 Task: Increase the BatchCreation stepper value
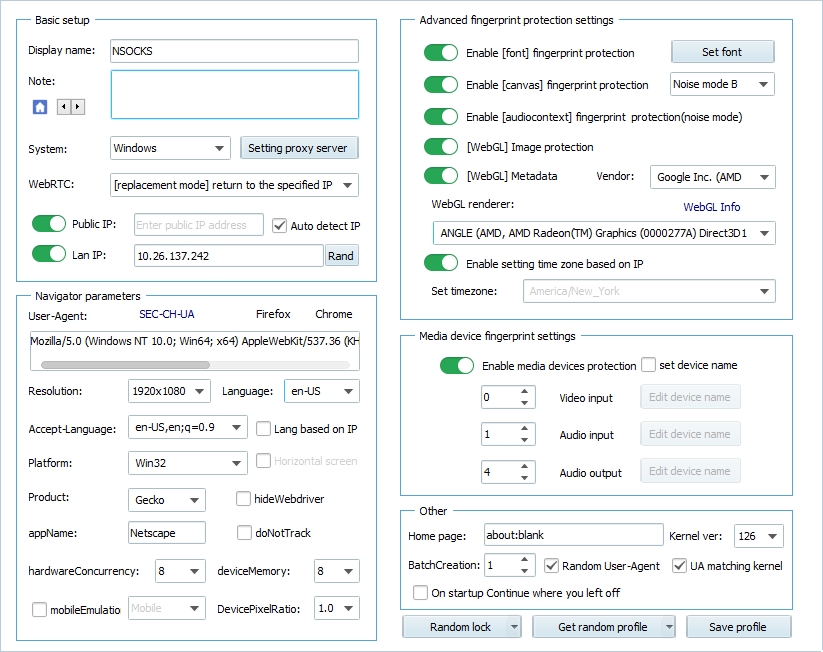524,560
